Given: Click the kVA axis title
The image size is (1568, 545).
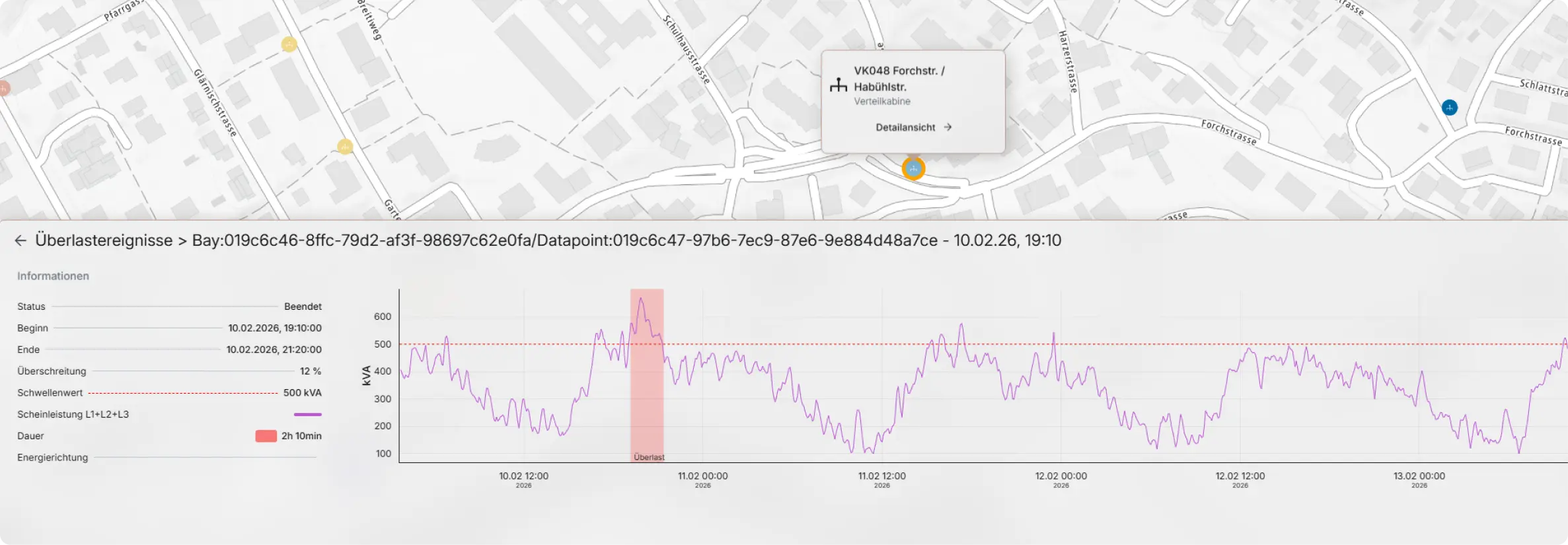Looking at the screenshot, I should [366, 375].
